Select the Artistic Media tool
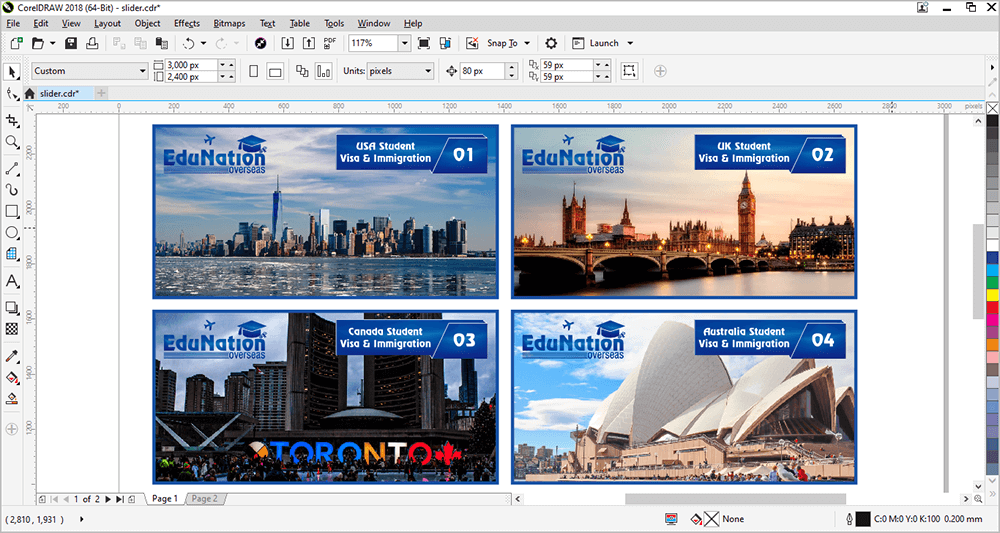Screen dimensions: 1000x533 [11, 190]
